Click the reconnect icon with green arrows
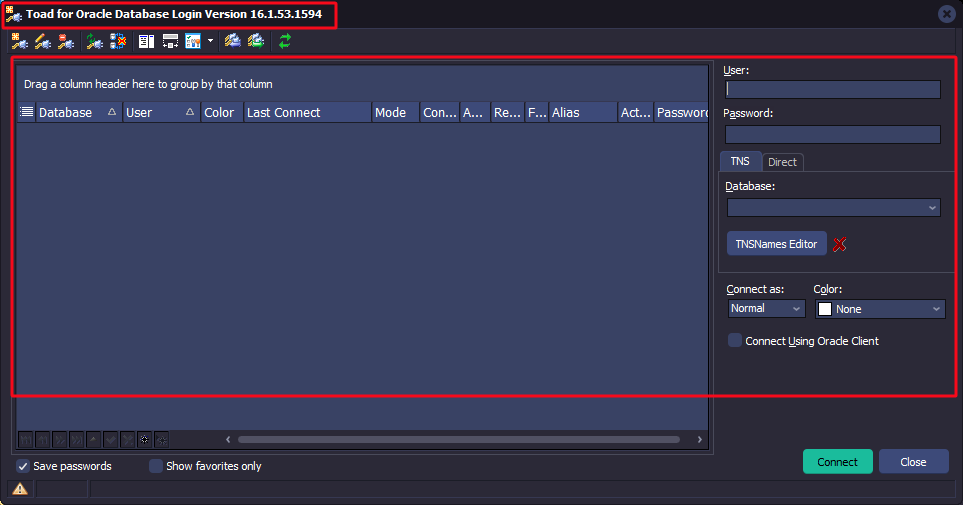Viewport: 963px width, 505px height. [95, 41]
